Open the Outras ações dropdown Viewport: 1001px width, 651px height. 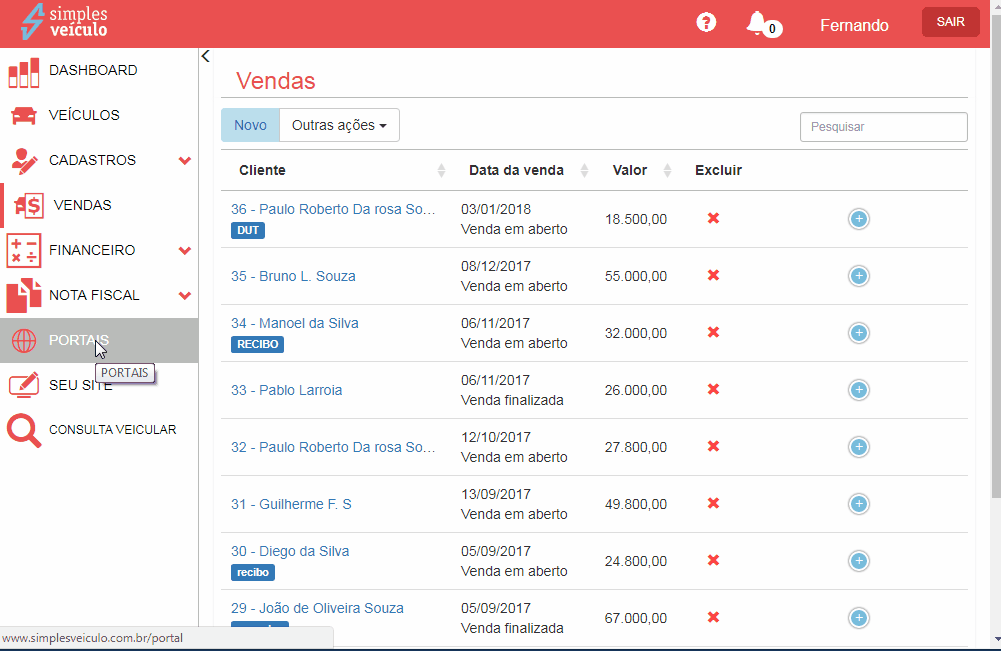339,125
